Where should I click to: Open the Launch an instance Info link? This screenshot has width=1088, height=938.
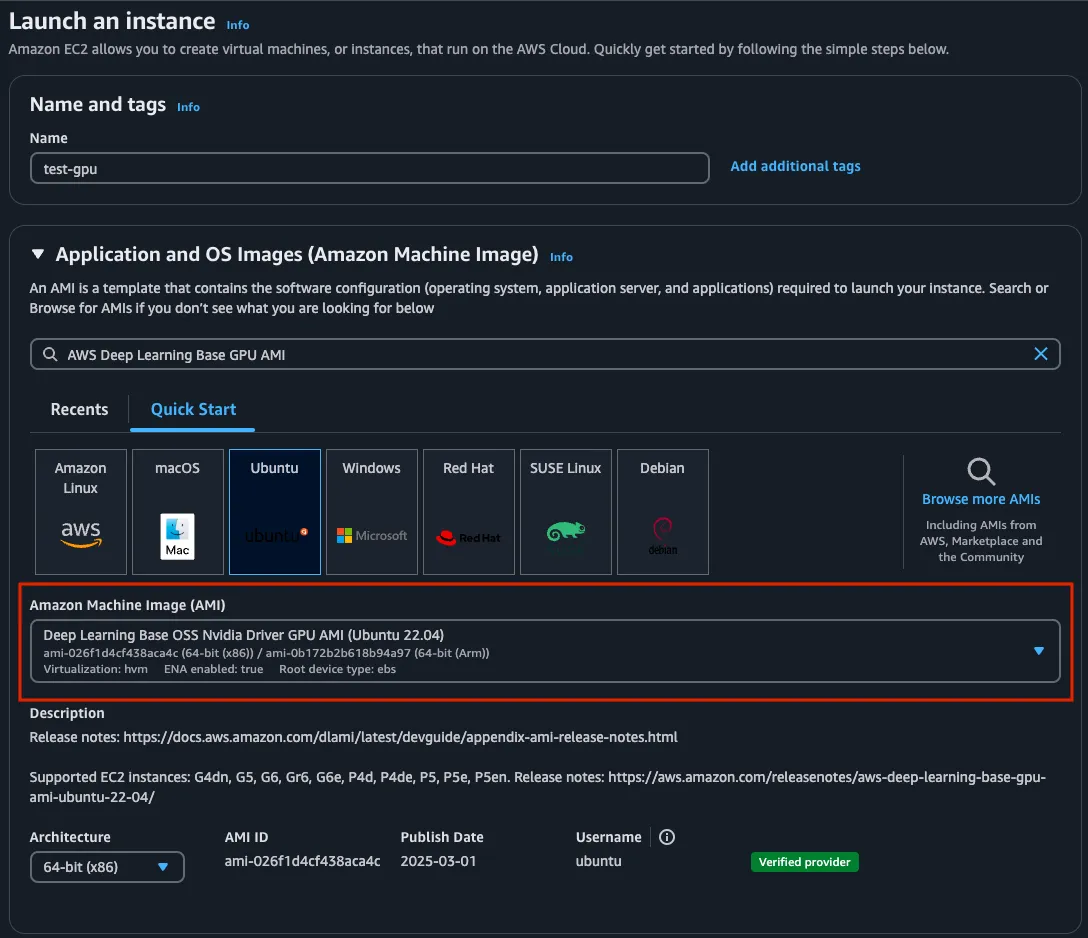238,25
